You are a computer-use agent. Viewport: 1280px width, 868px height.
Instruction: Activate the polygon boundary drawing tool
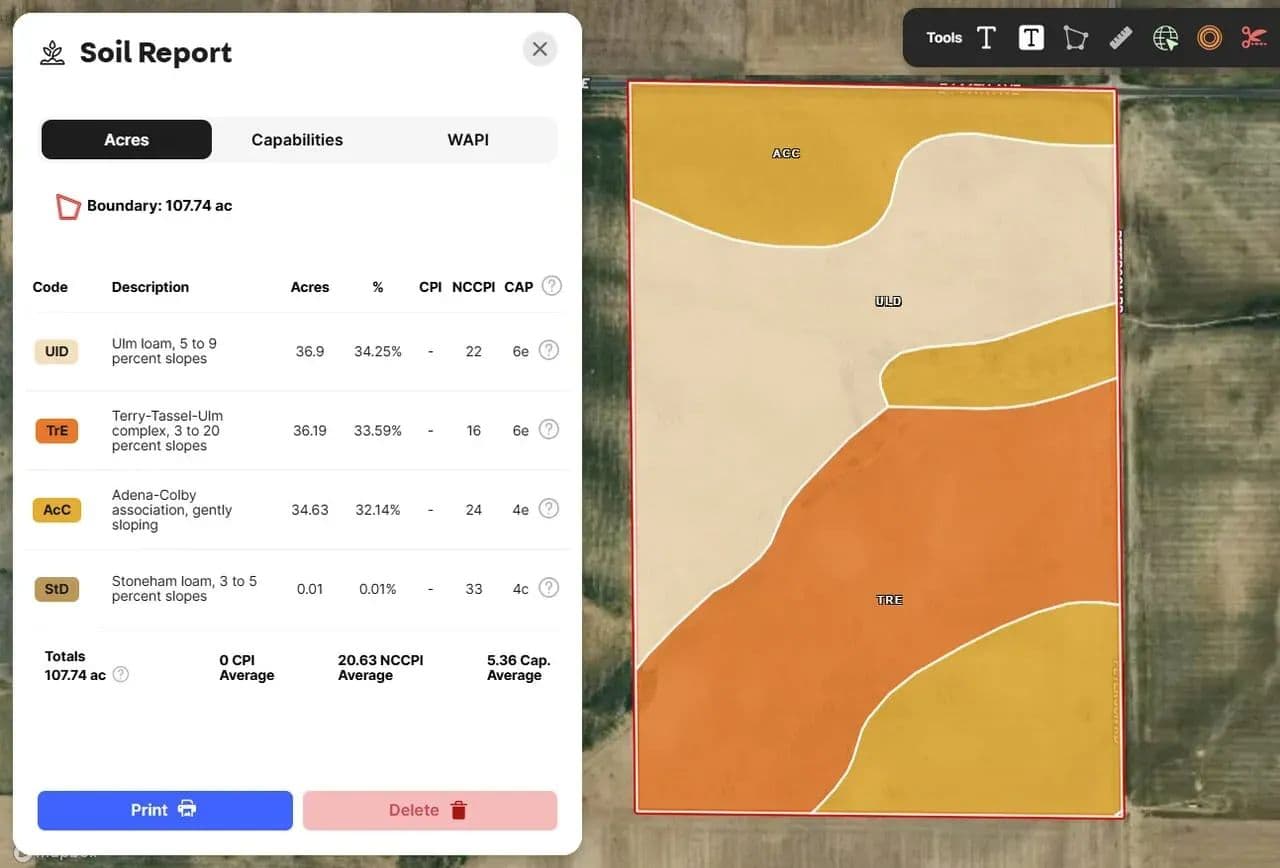pyautogui.click(x=1075, y=38)
